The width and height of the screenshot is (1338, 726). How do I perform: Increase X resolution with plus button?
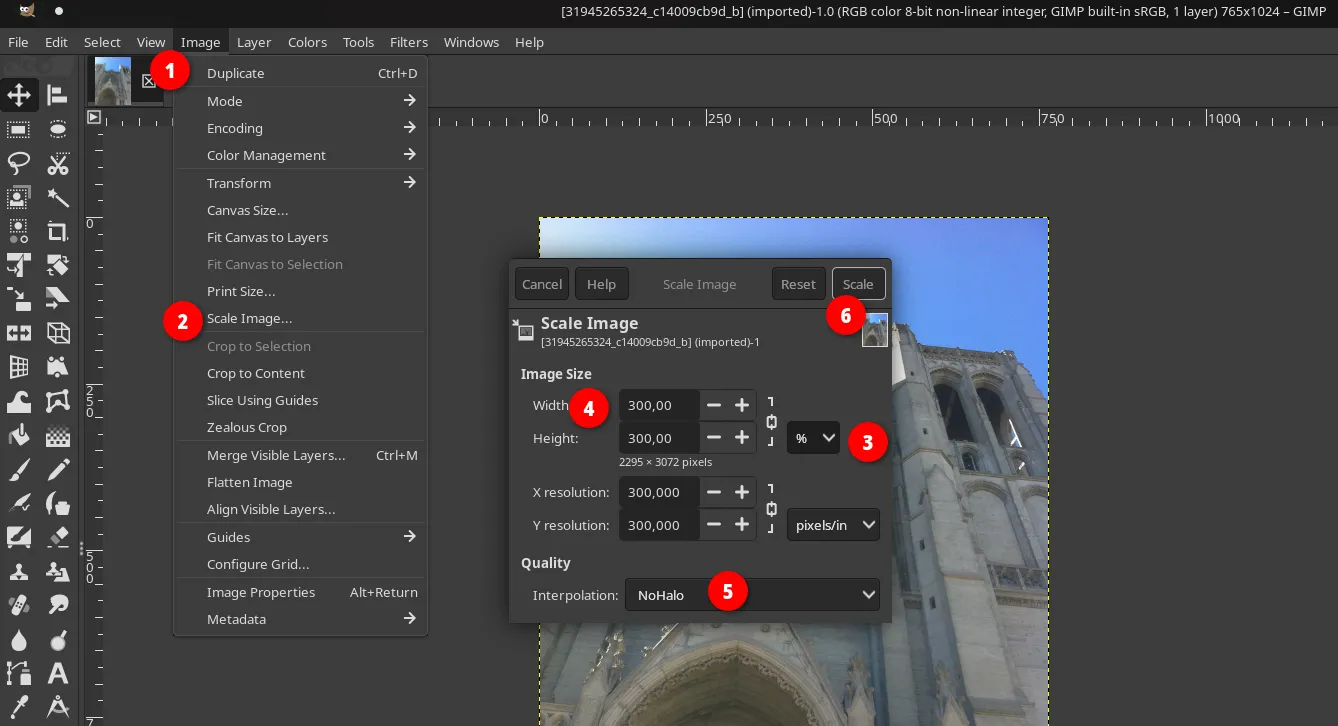click(x=742, y=492)
